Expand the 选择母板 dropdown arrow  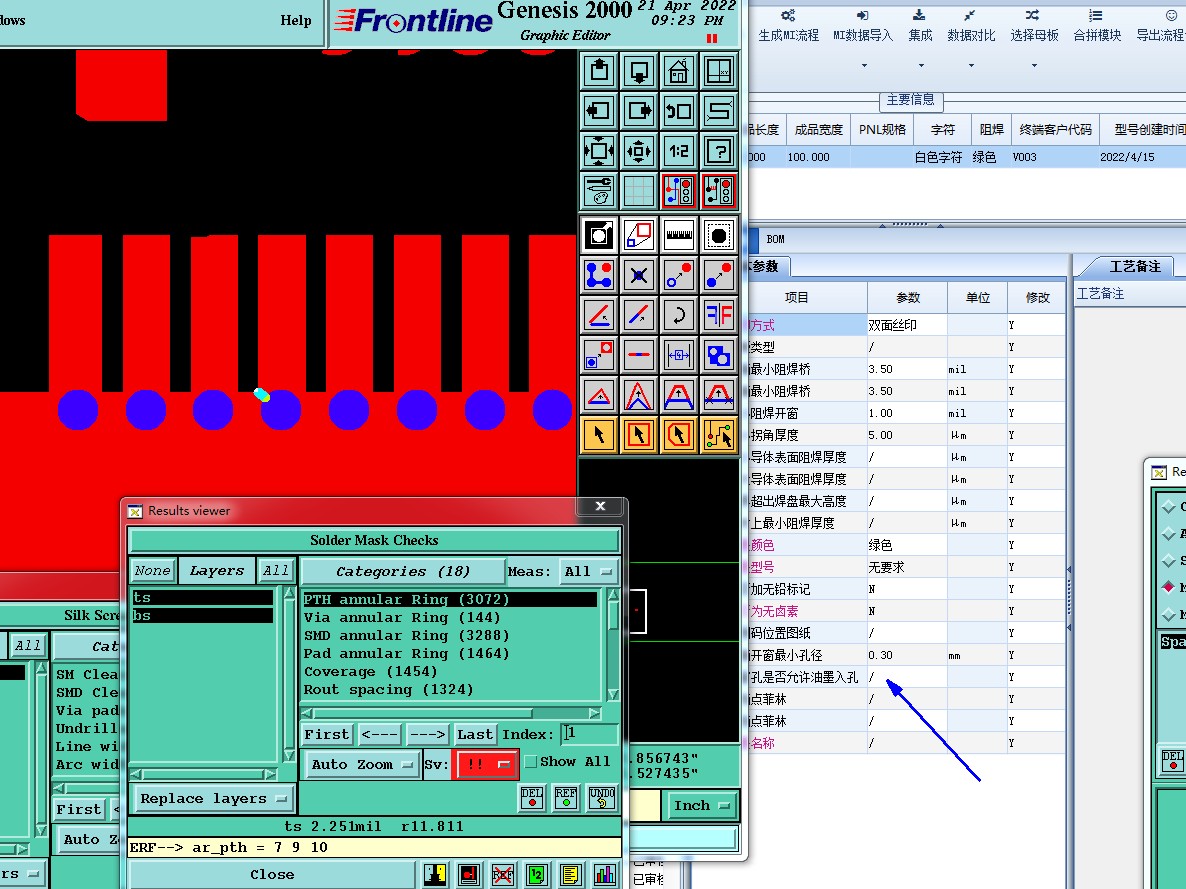tap(1034, 66)
